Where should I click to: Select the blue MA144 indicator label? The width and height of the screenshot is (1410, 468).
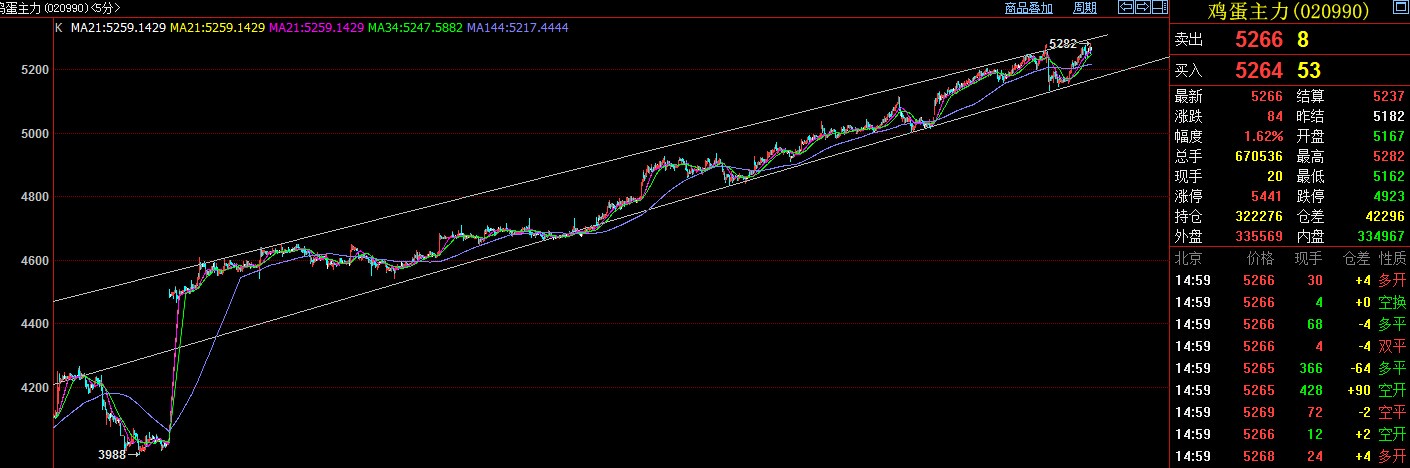[518, 28]
